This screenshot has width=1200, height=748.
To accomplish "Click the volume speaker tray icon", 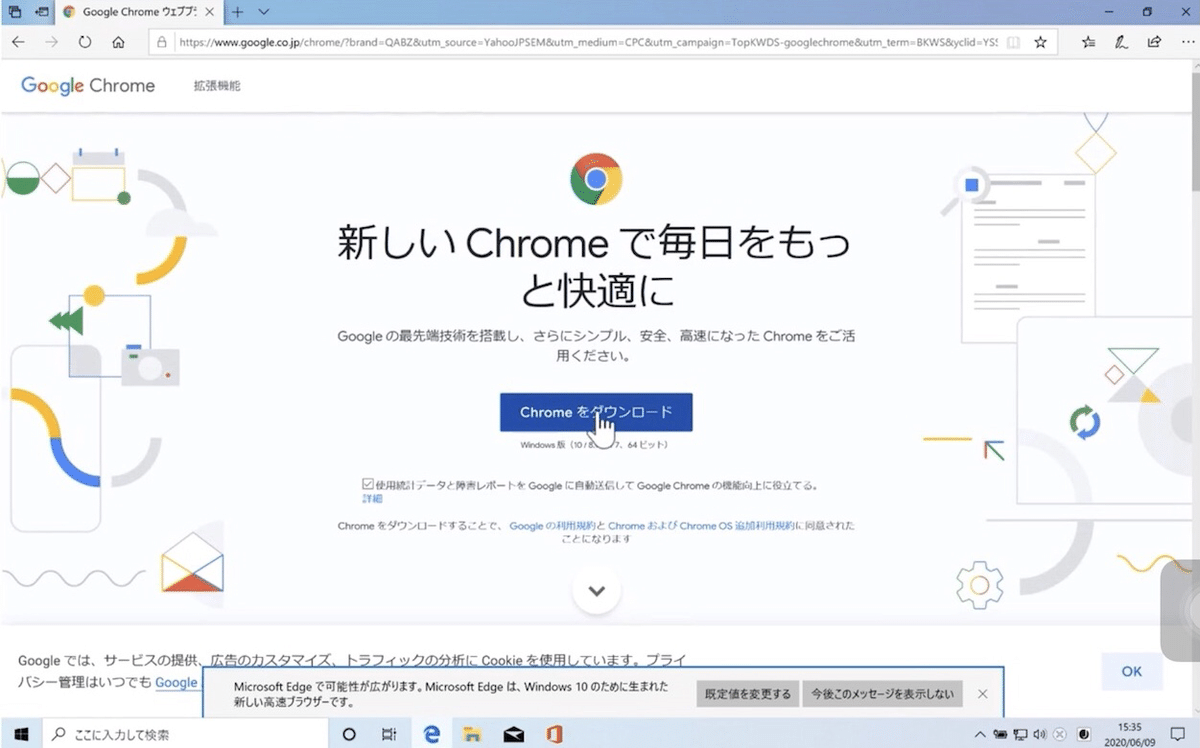I will (1042, 734).
